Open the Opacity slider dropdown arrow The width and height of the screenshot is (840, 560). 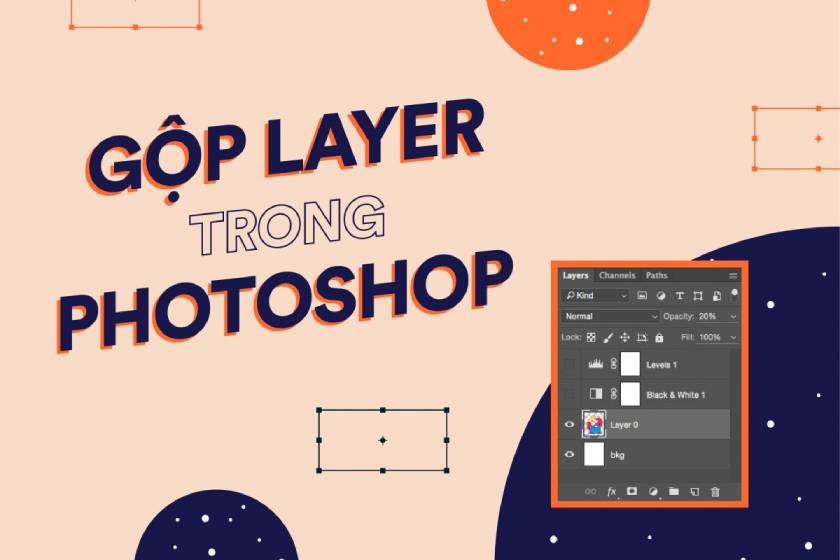[733, 317]
